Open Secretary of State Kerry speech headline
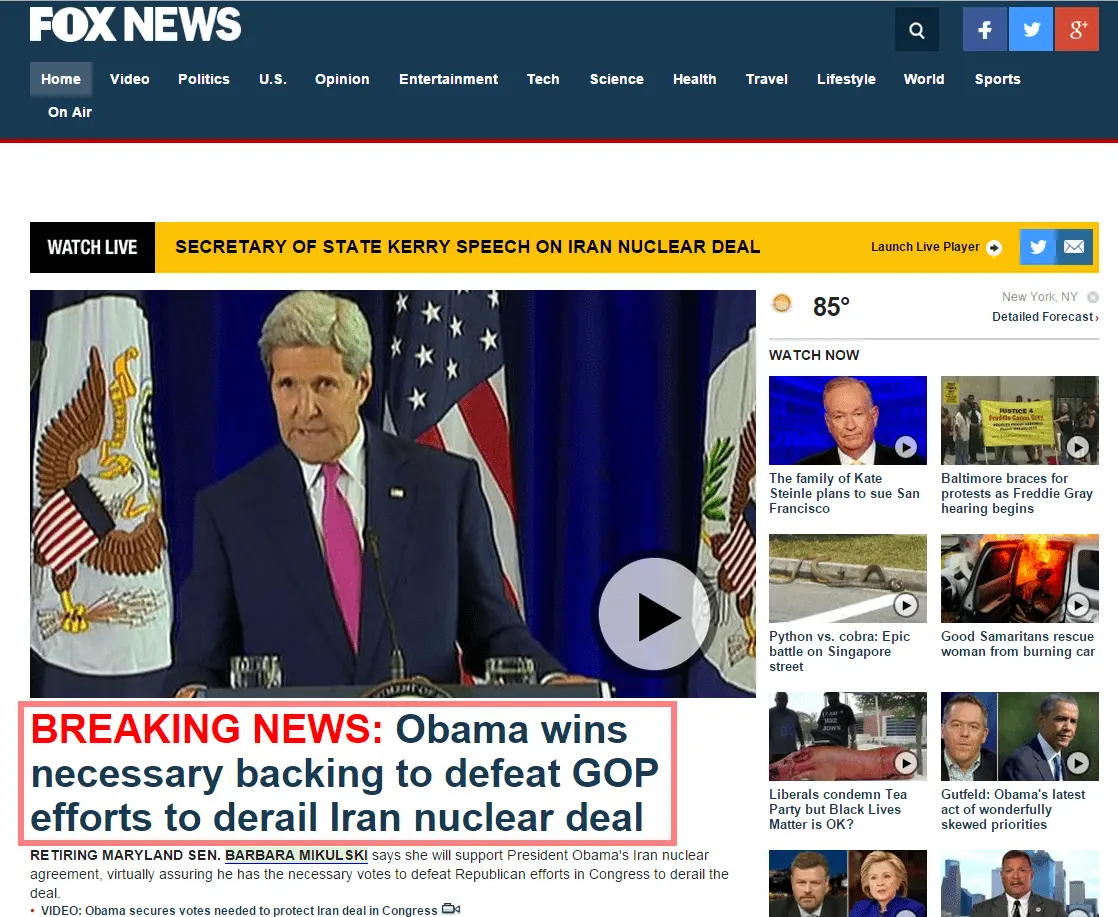This screenshot has height=917, width=1118. tap(468, 247)
